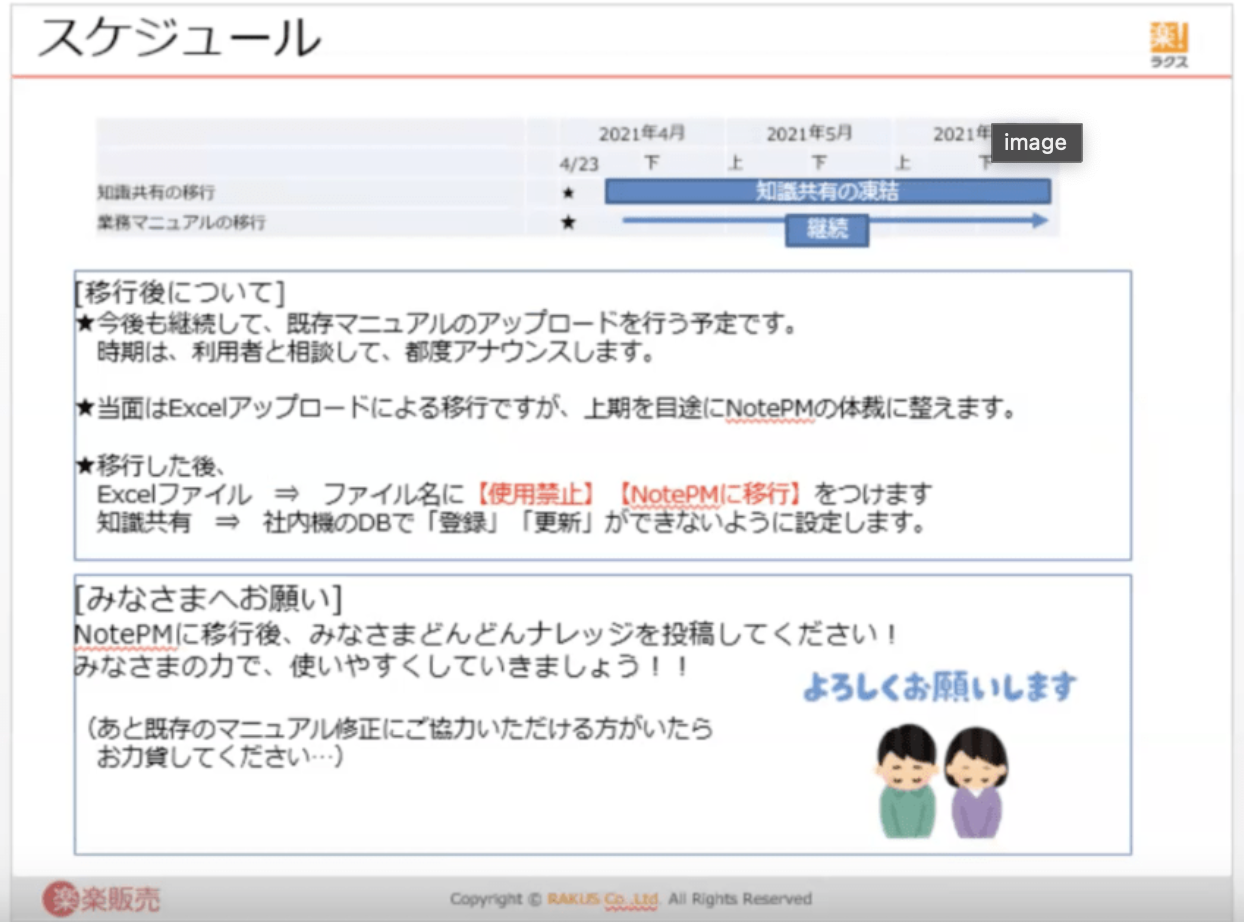
Task: Click the line みなさまの力で、使いやすく
Action: (382, 665)
